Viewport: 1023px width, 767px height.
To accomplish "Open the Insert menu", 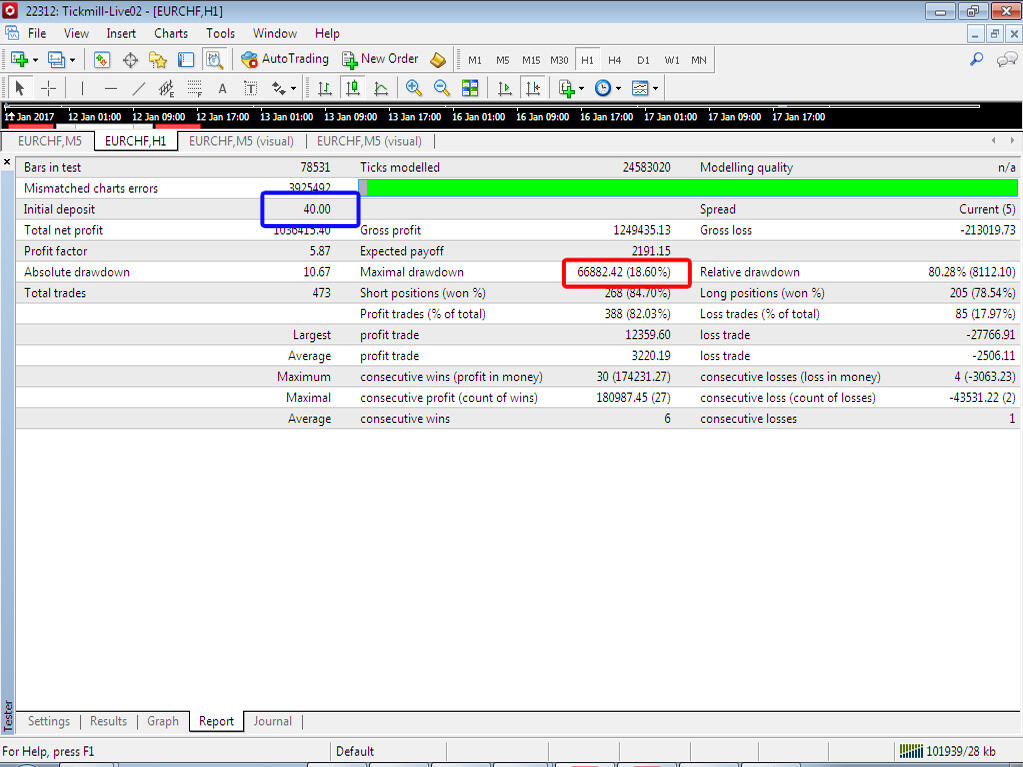I will pos(121,33).
